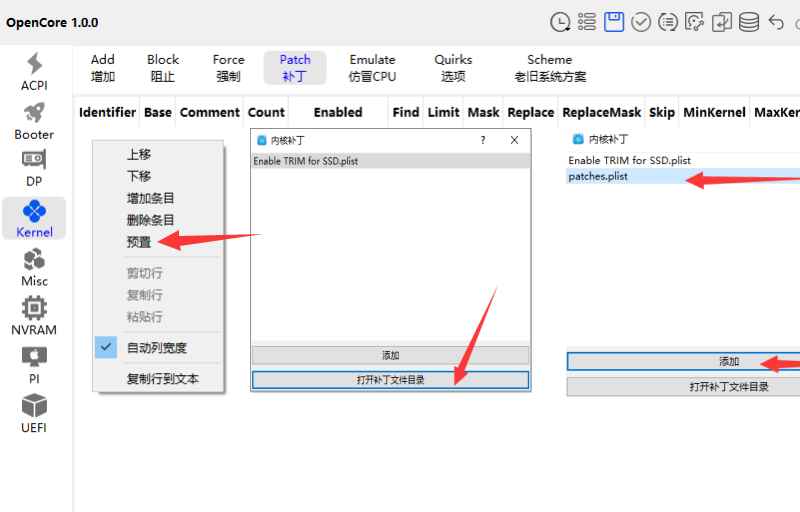
Task: Open the database stack icon
Action: (x=748, y=22)
